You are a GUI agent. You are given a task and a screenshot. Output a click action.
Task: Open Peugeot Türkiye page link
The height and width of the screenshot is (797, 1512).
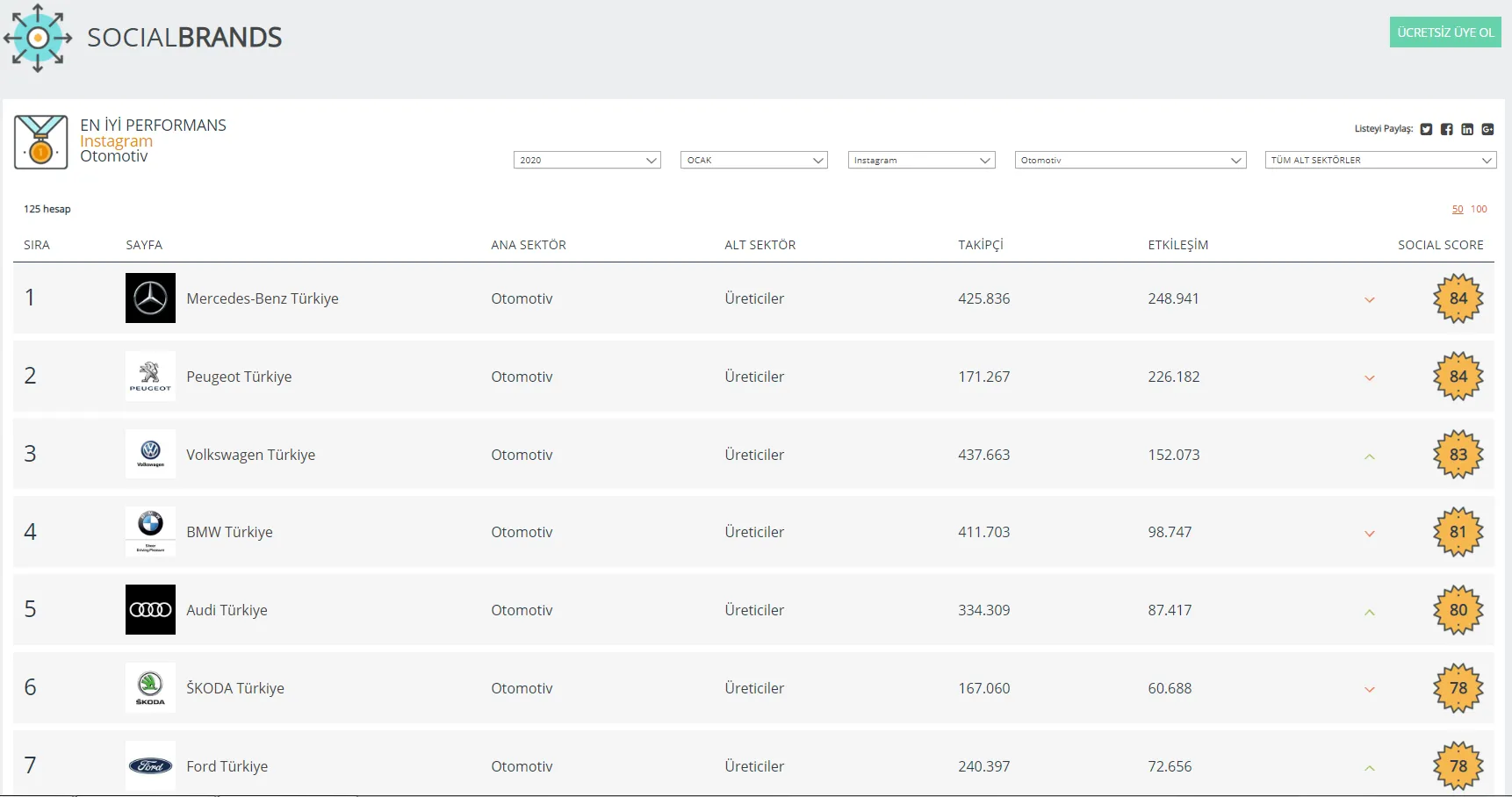tap(239, 377)
